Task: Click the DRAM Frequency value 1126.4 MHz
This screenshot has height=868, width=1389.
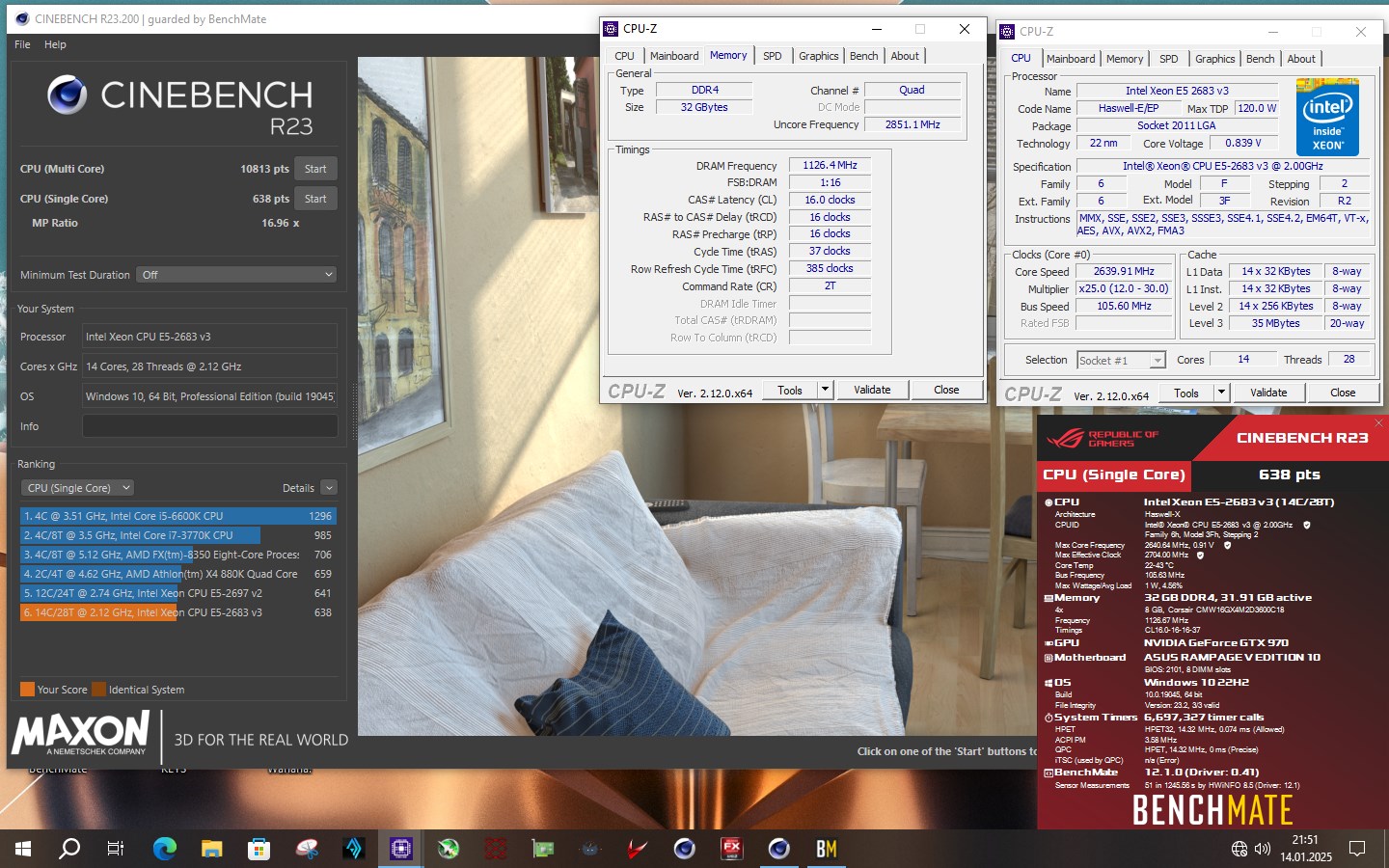Action: point(830,166)
